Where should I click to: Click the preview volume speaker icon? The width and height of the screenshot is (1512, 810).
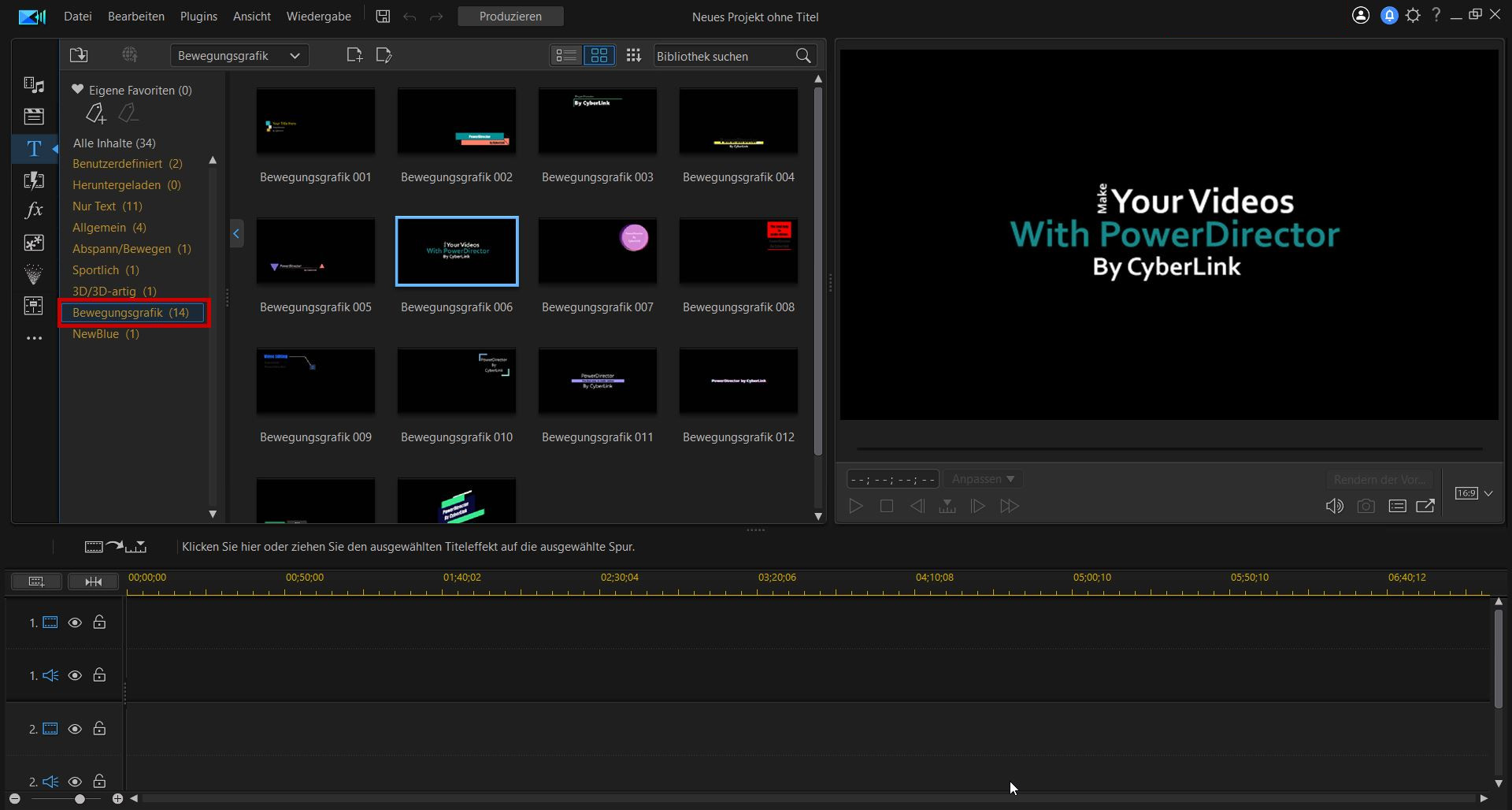(1334, 507)
